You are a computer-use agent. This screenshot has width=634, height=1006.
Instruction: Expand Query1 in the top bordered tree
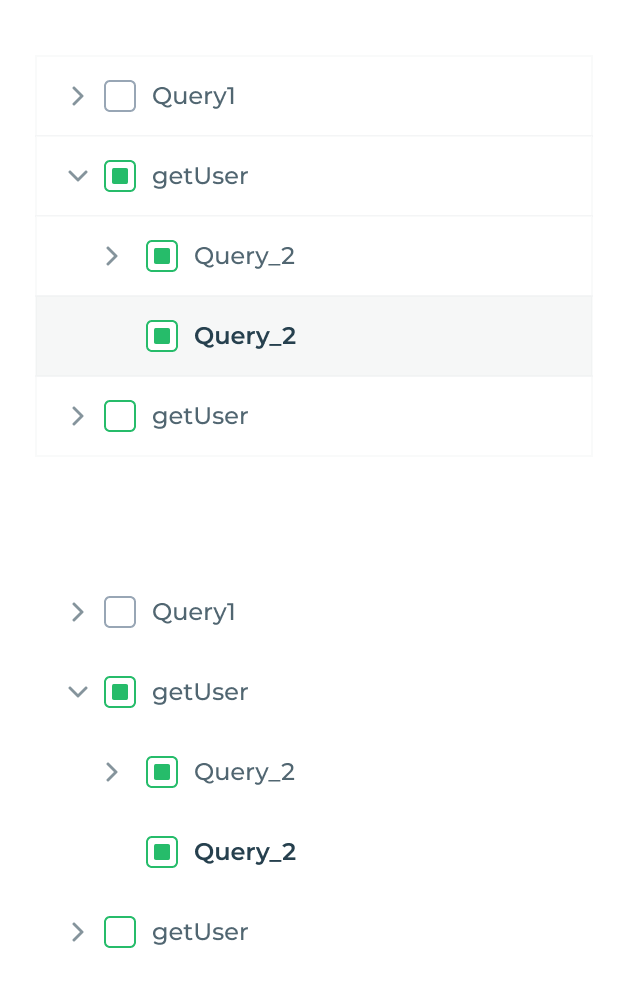tap(78, 96)
